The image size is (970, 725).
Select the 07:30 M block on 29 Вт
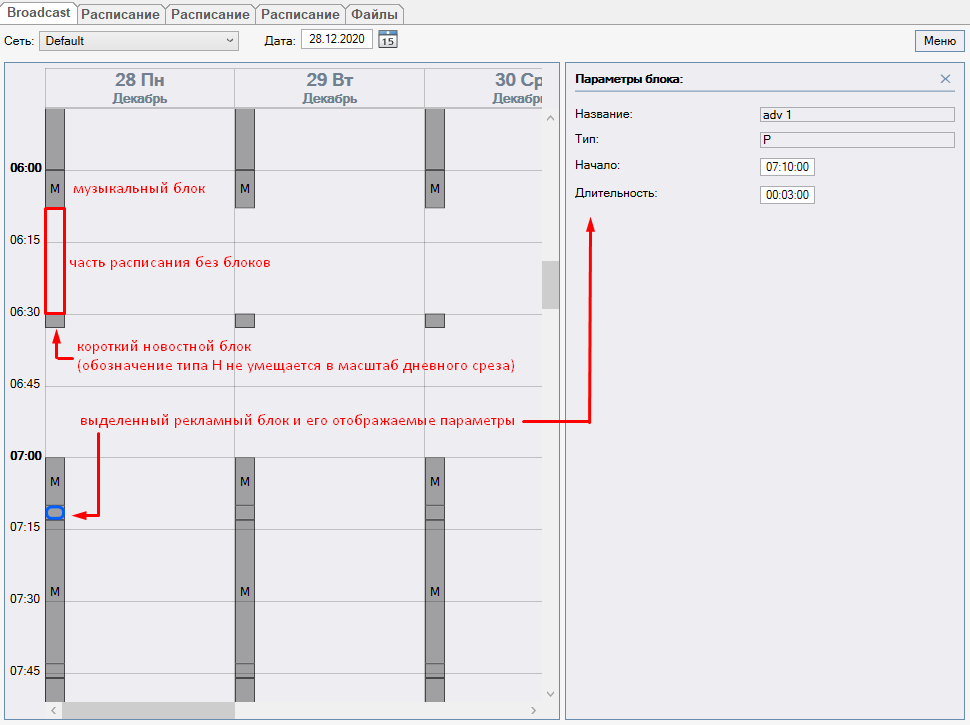pyautogui.click(x=245, y=591)
